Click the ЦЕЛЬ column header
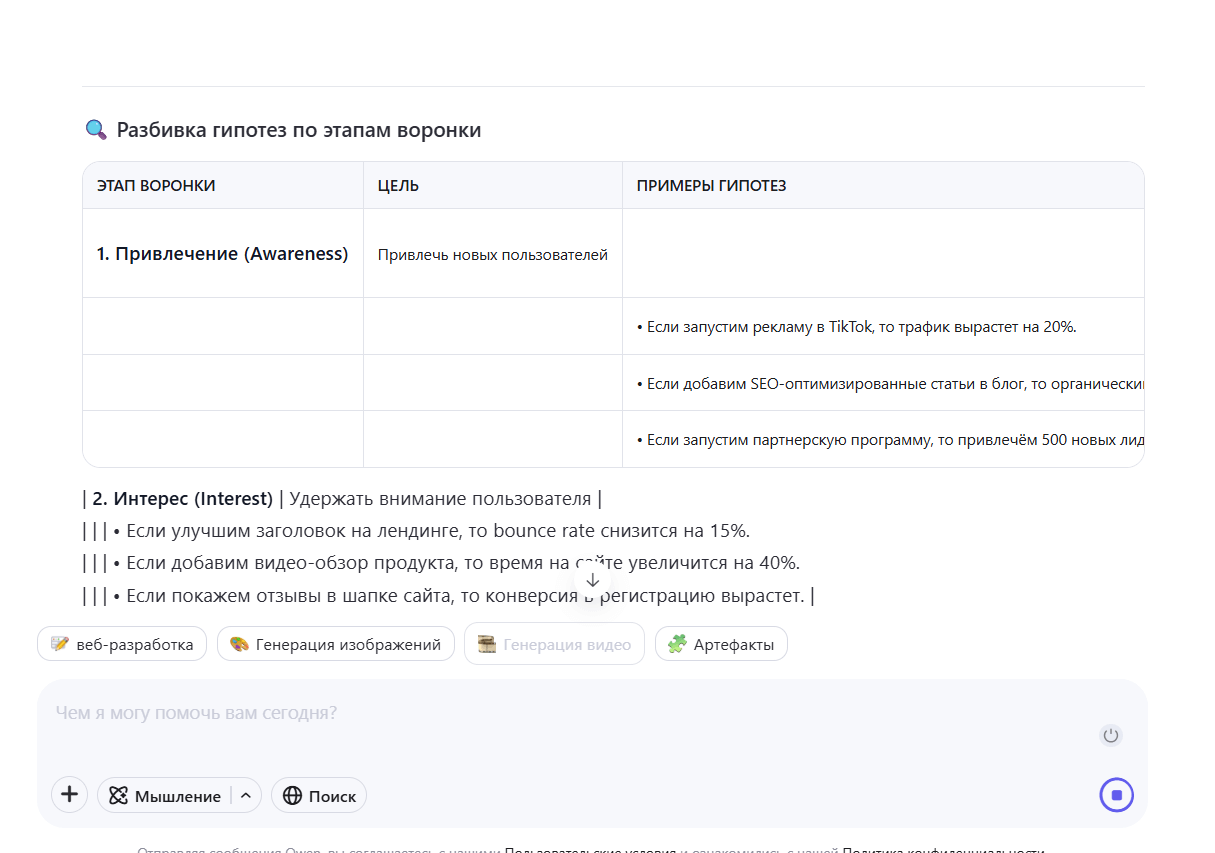Image resolution: width=1215 pixels, height=853 pixels. point(398,186)
